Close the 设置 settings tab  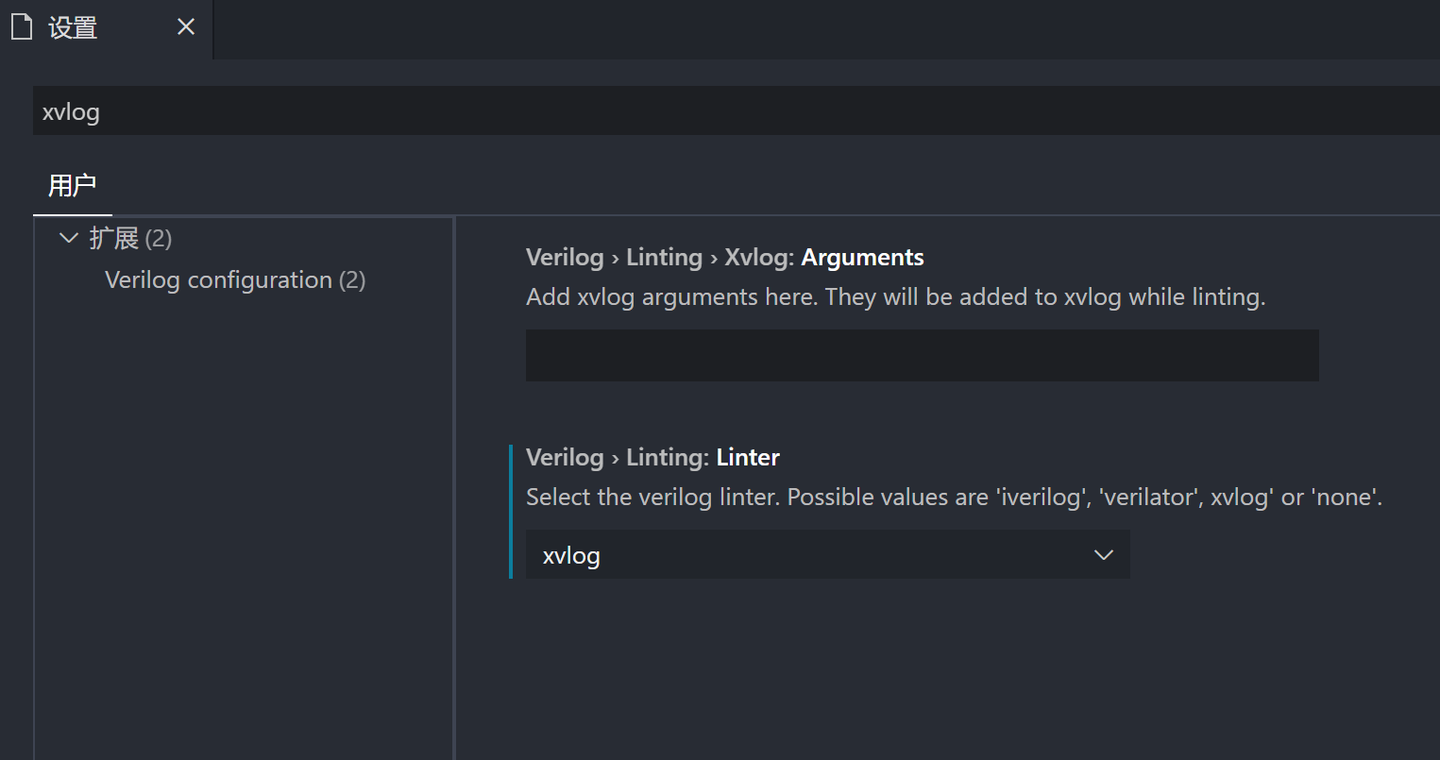point(185,27)
